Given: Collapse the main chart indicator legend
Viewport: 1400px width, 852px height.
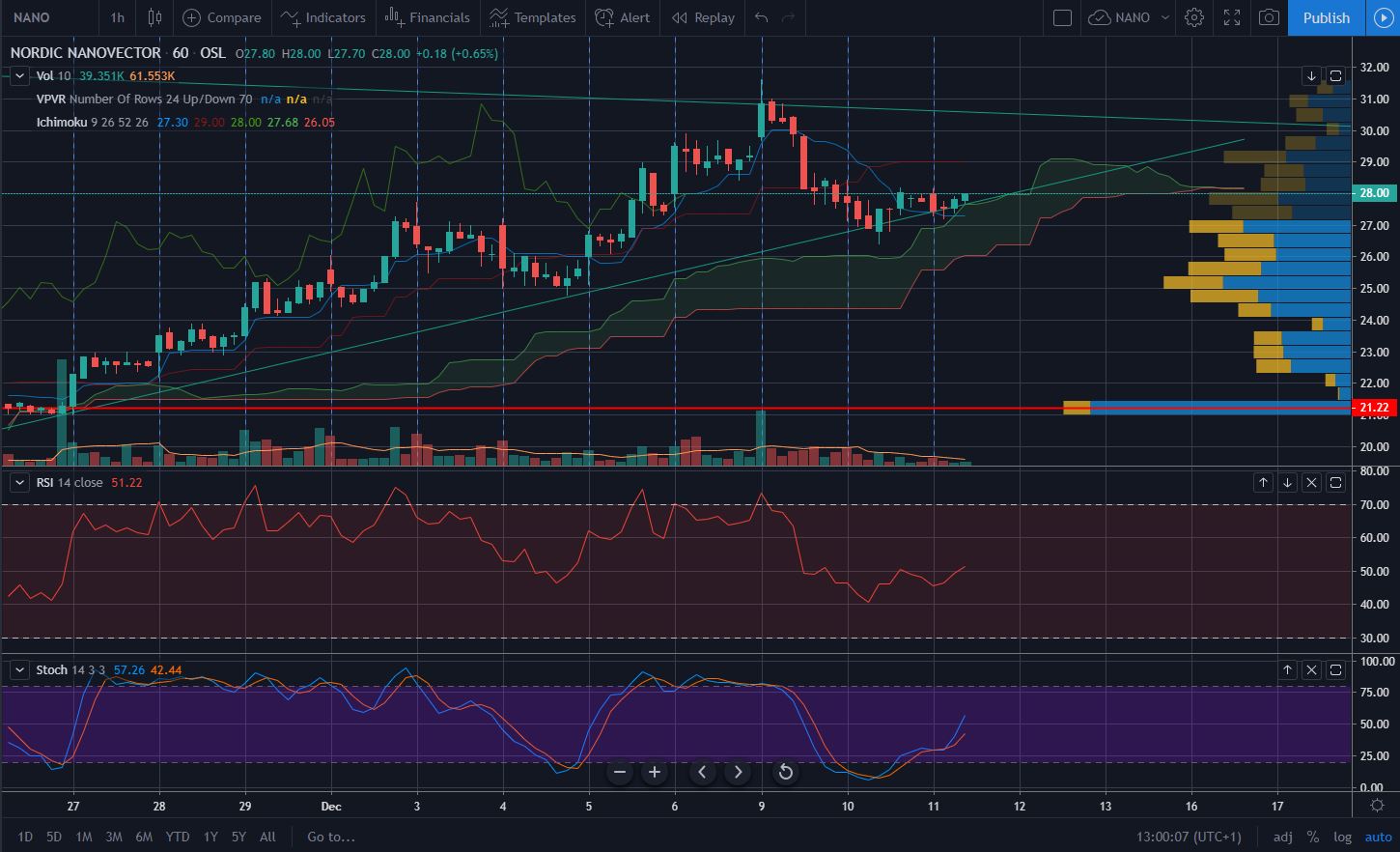Looking at the screenshot, I should 19,75.
